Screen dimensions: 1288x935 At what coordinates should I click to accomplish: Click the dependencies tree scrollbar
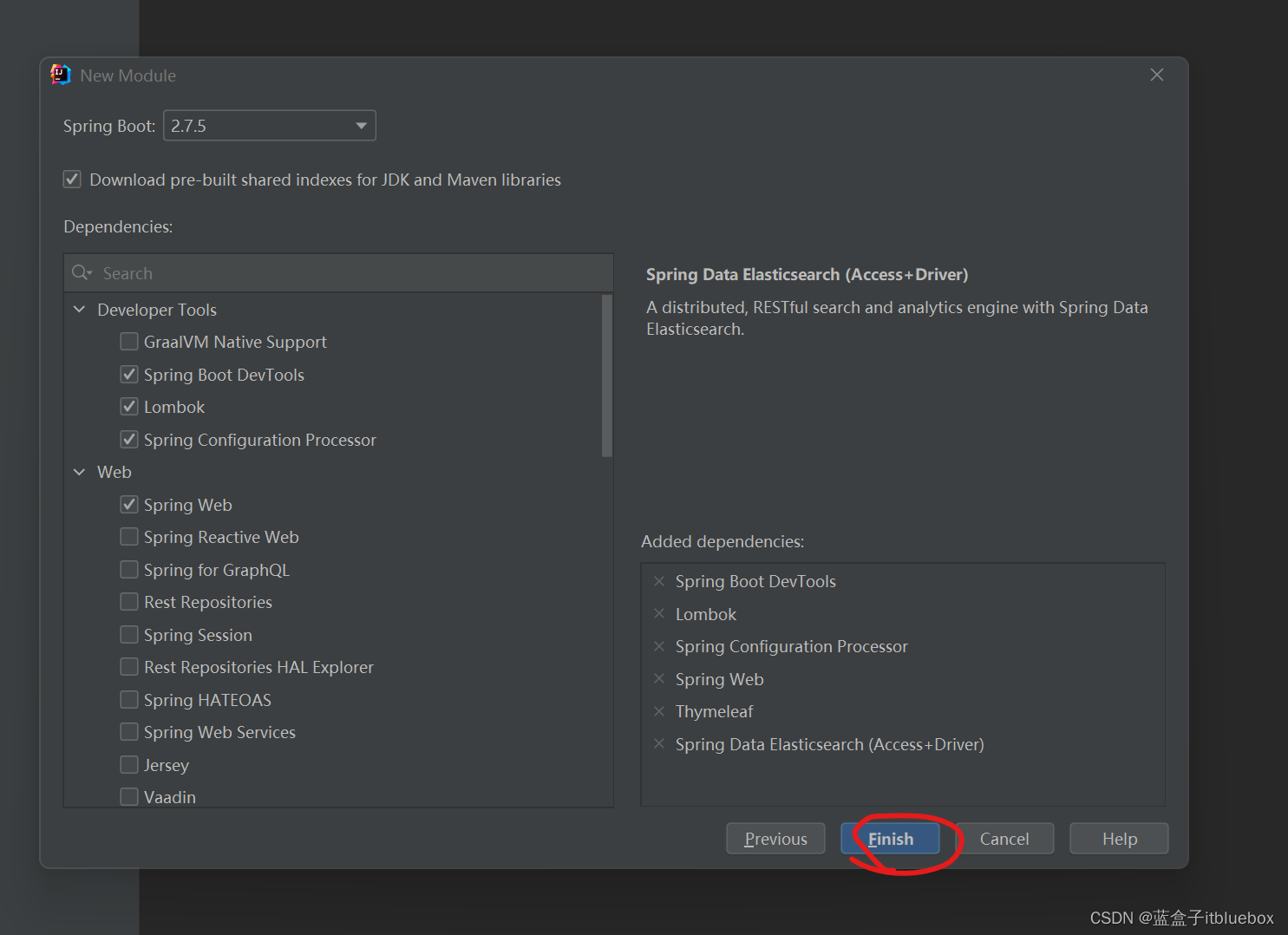coord(607,376)
